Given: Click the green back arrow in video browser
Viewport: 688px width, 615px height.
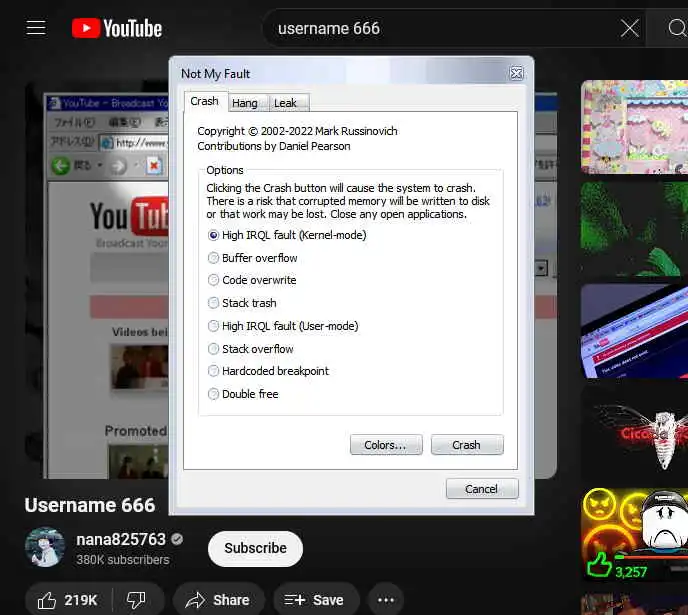Looking at the screenshot, I should (61, 166).
